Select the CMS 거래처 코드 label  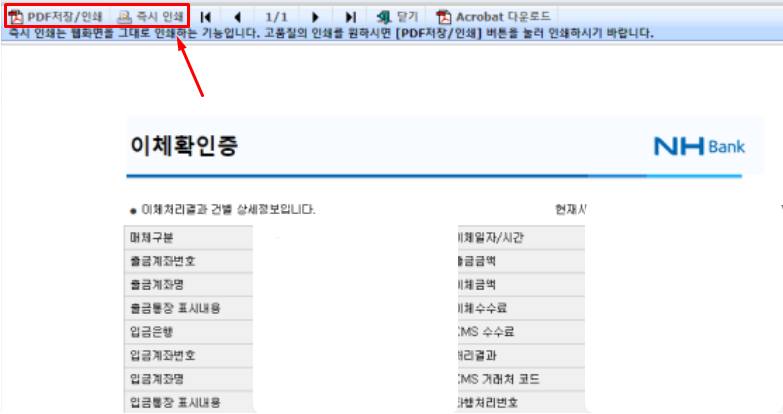(x=498, y=379)
